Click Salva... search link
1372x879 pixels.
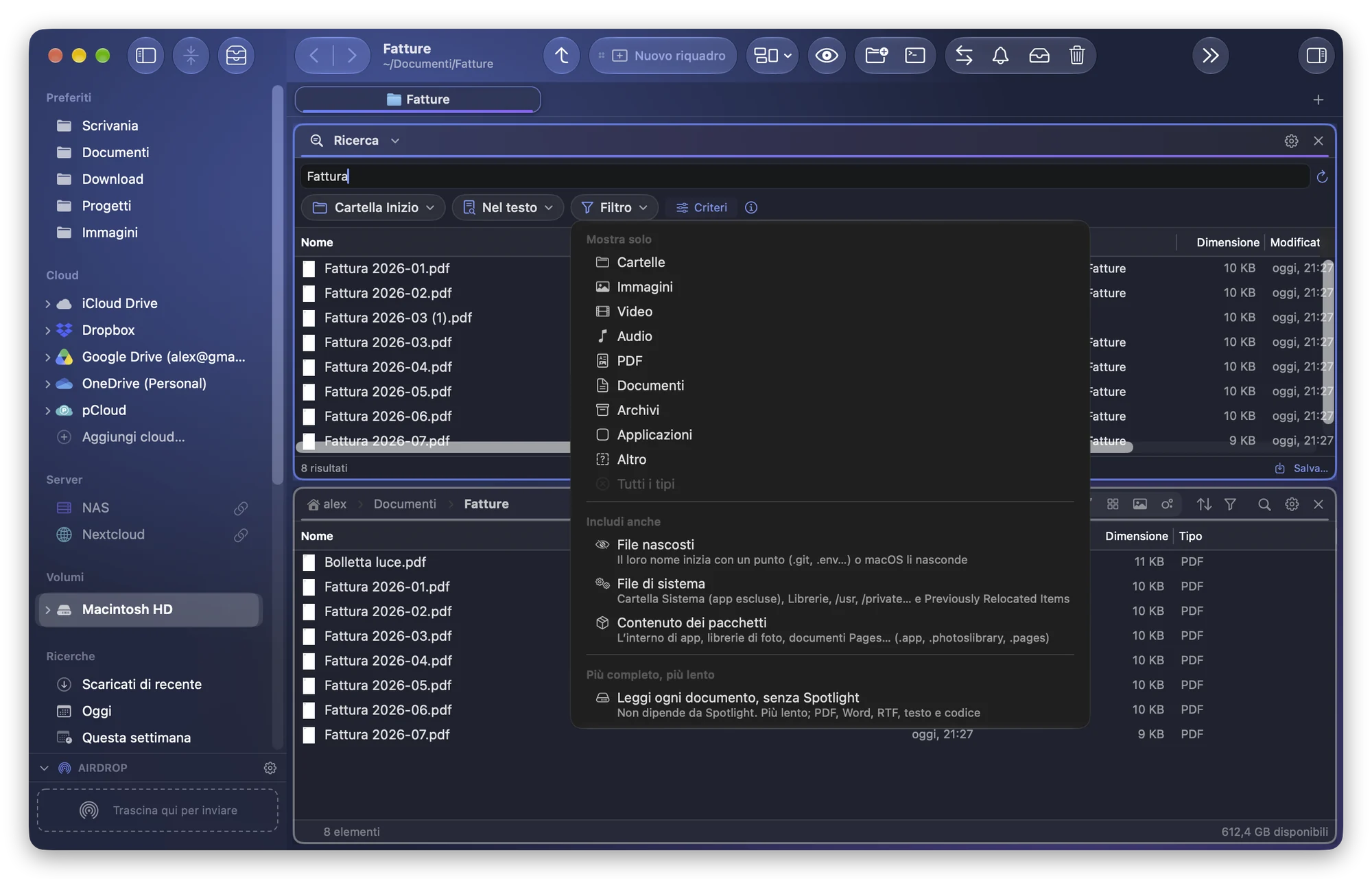[1302, 468]
